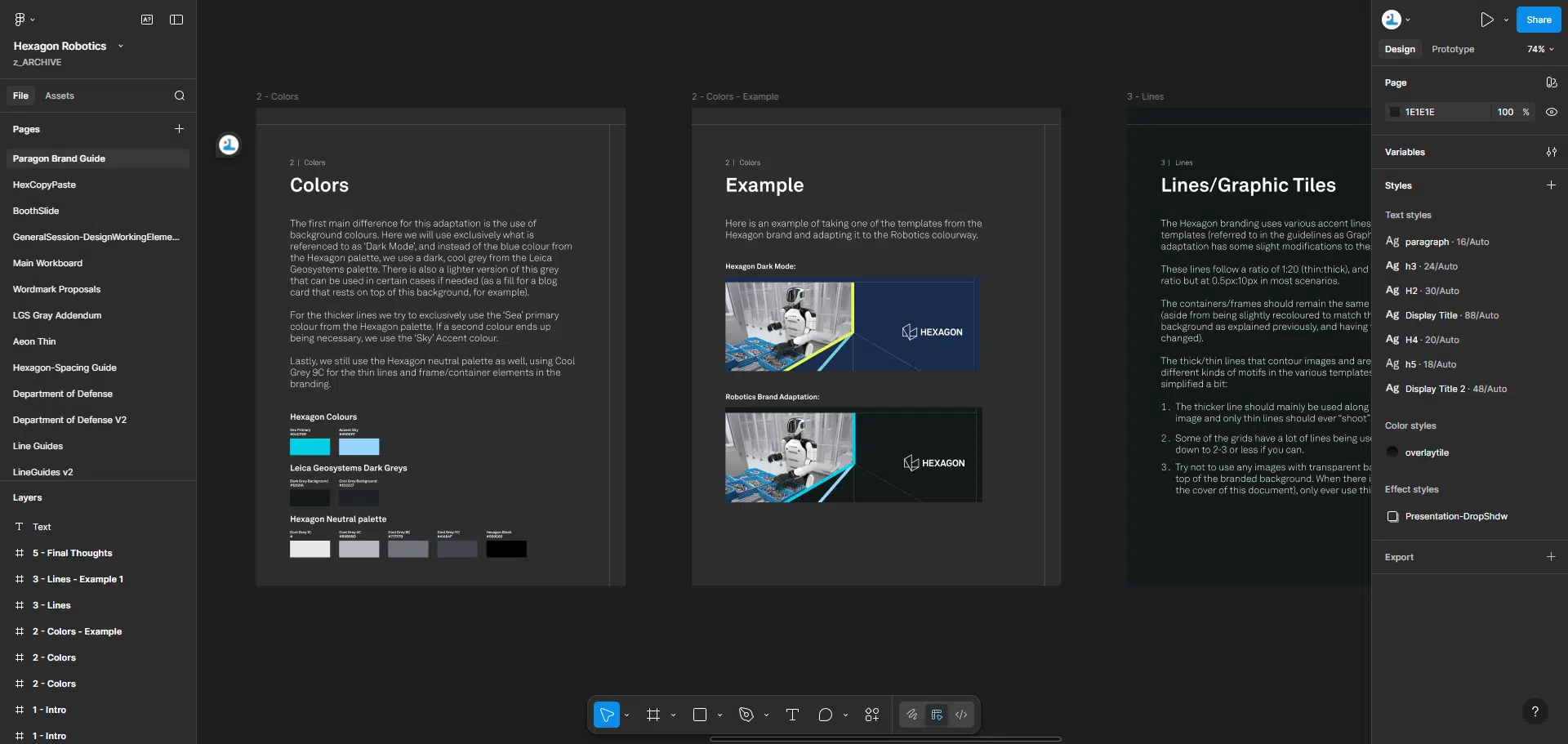Select the Move tool in toolbar
Image resolution: width=1568 pixels, height=744 pixels.
point(606,715)
